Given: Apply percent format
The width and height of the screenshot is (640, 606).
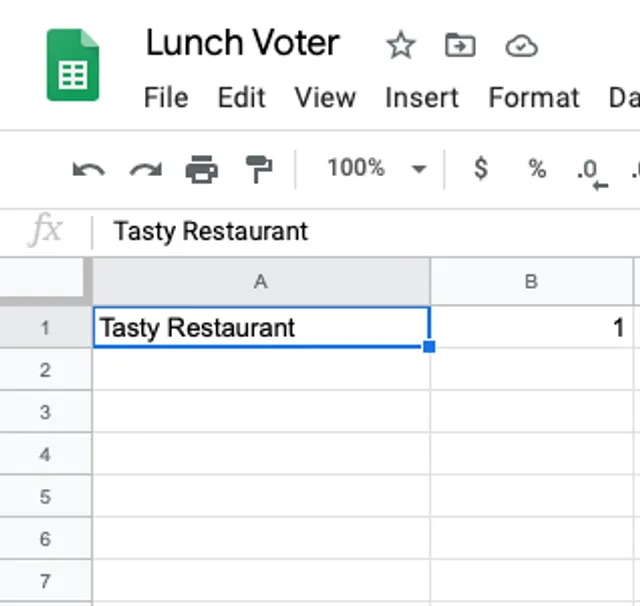Looking at the screenshot, I should tap(538, 168).
